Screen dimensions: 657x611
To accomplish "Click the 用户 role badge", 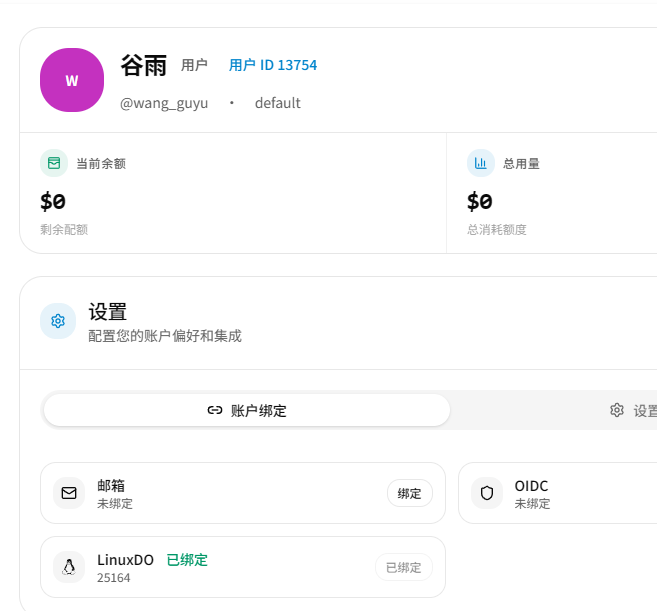I will (194, 65).
